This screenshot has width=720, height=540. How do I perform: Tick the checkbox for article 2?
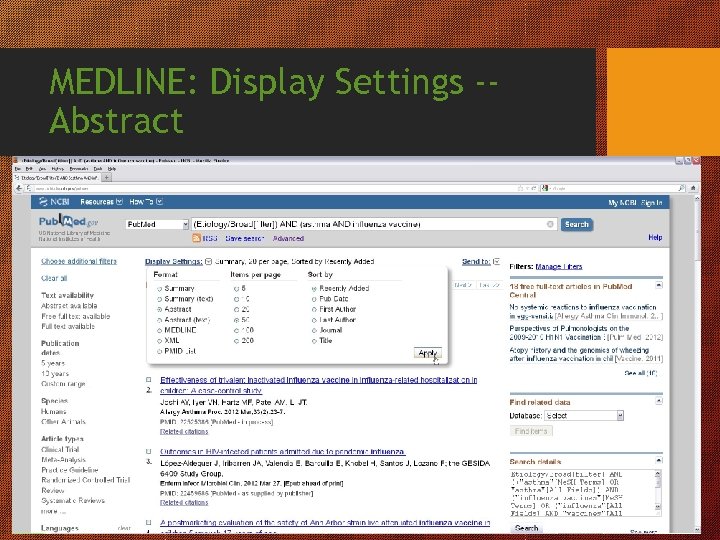[148, 380]
